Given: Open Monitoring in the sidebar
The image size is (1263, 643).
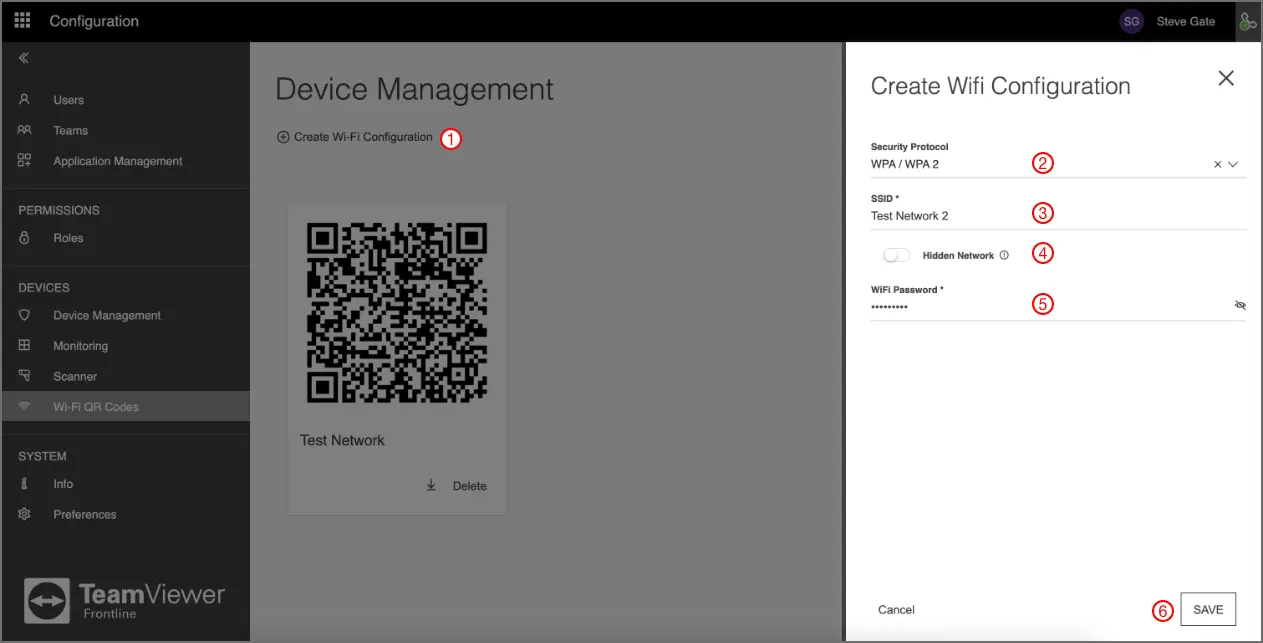Looking at the screenshot, I should click(80, 346).
